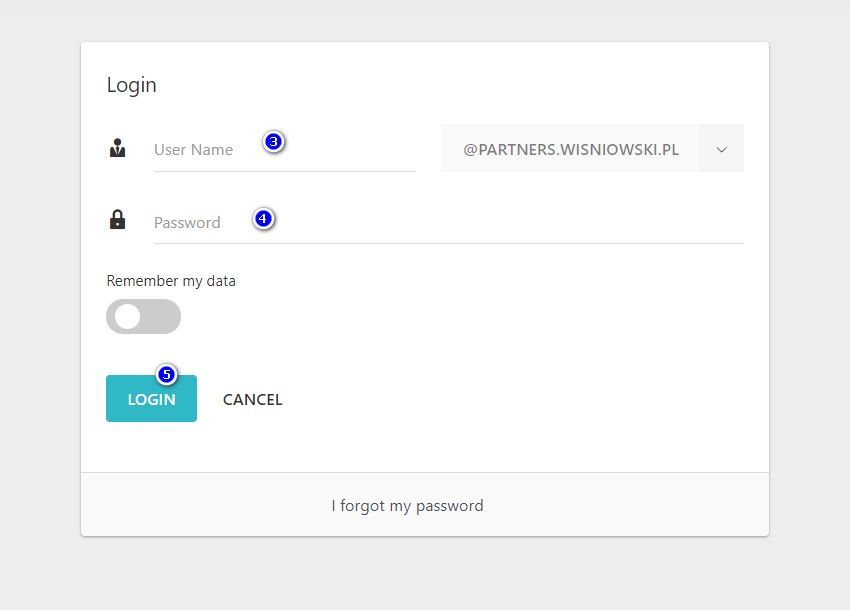Enable the Remember my data switch
This screenshot has height=610, width=850.
click(x=143, y=317)
